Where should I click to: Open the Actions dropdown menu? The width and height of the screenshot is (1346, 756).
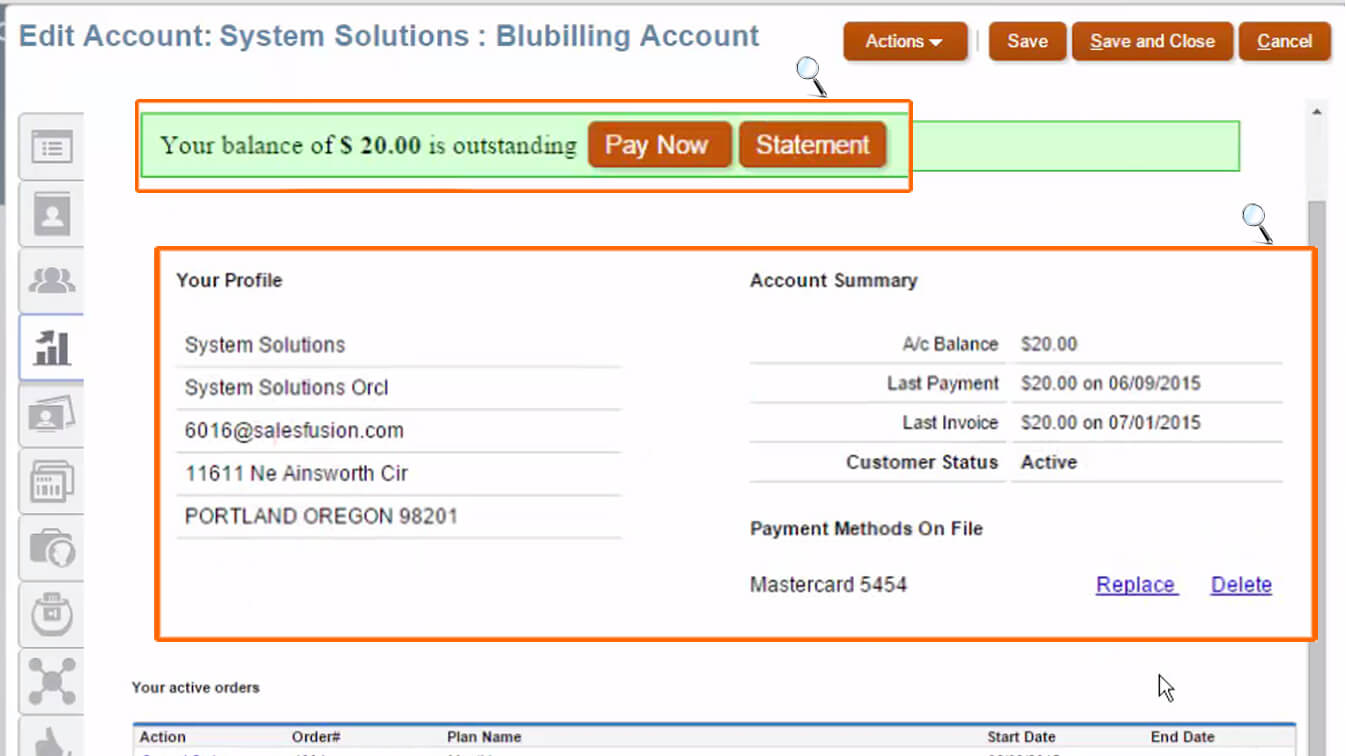tap(903, 41)
